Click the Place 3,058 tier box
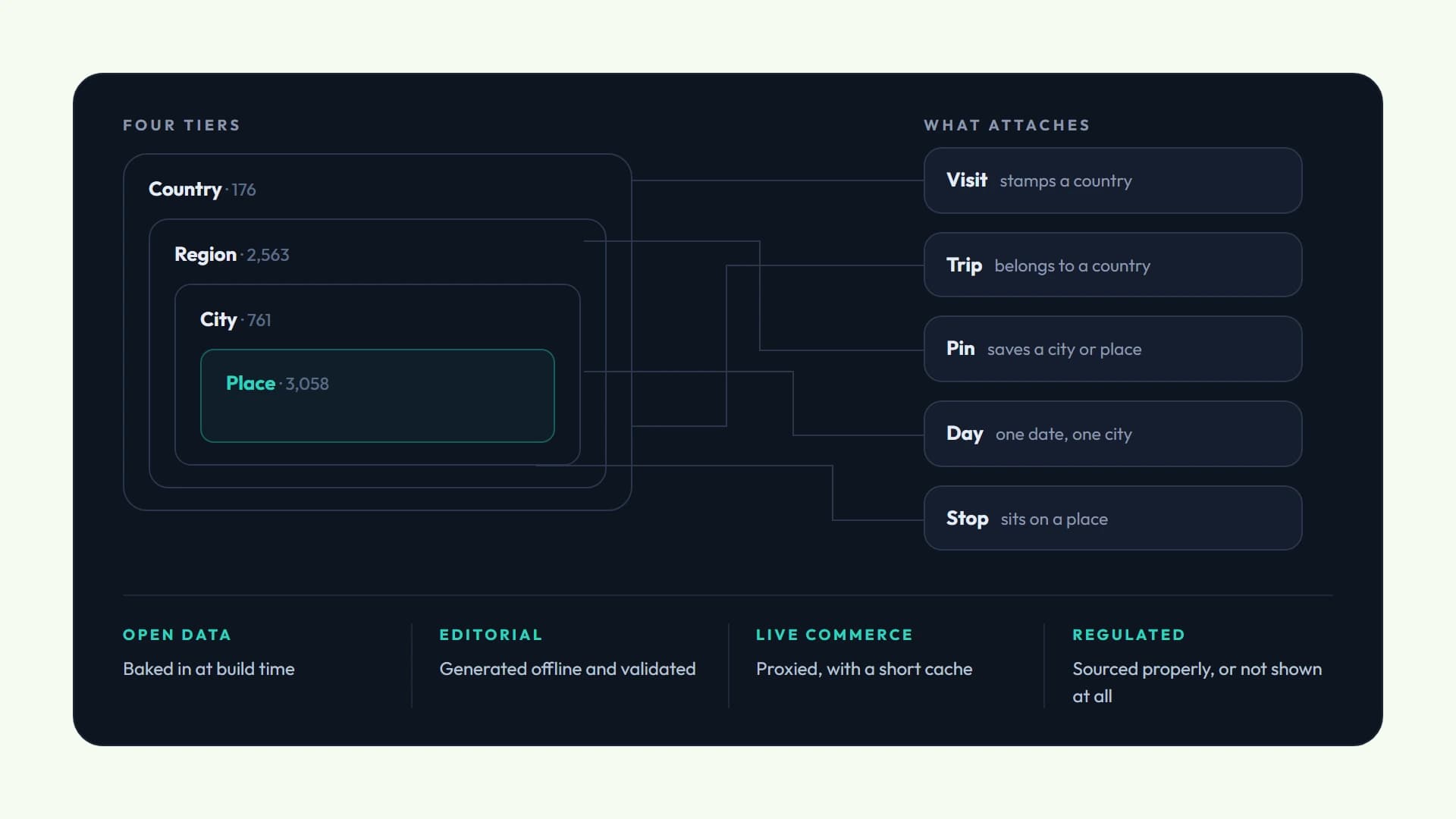 (x=377, y=396)
